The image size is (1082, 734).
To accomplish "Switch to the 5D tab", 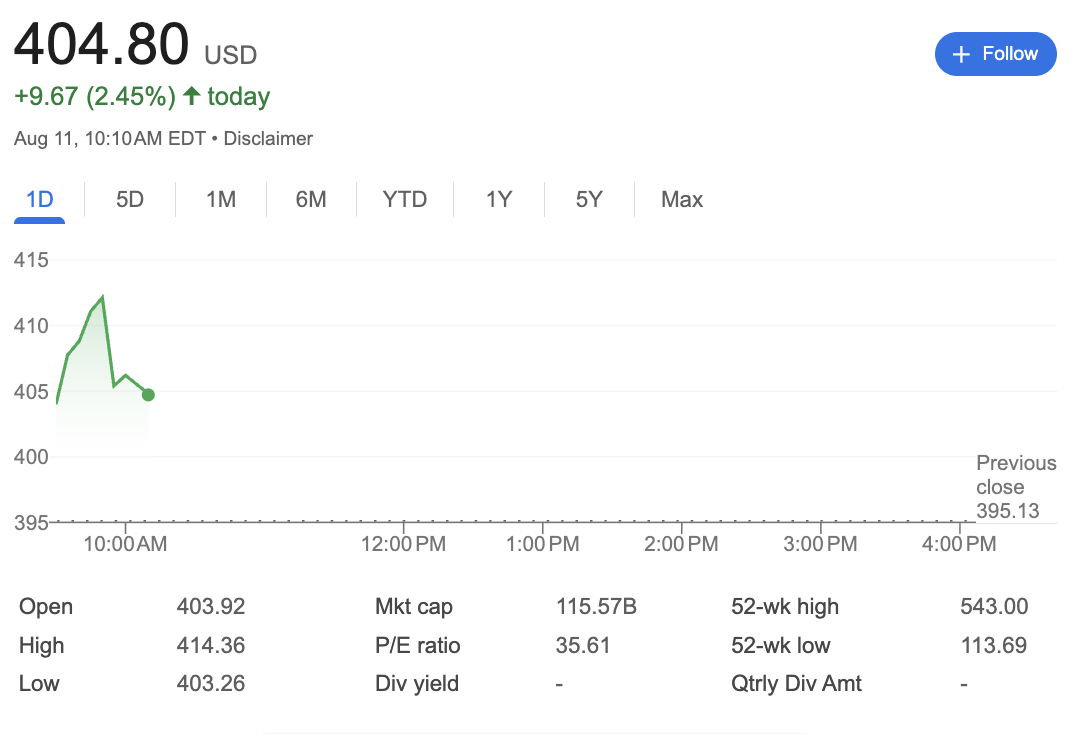I will (x=129, y=199).
